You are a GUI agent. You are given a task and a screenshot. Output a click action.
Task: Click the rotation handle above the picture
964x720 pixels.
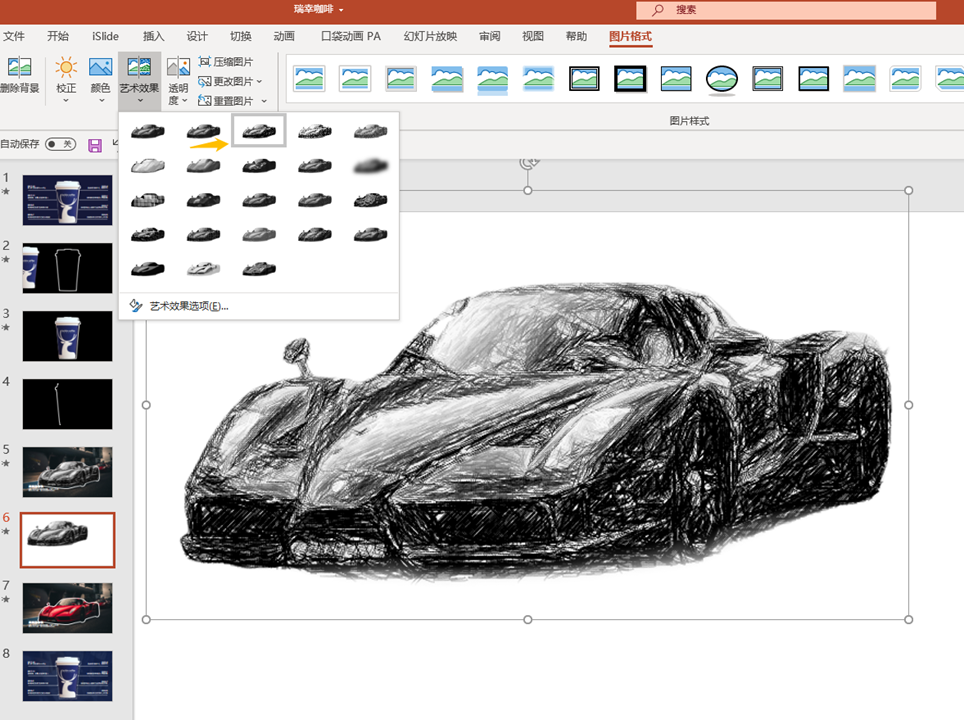(x=528, y=163)
